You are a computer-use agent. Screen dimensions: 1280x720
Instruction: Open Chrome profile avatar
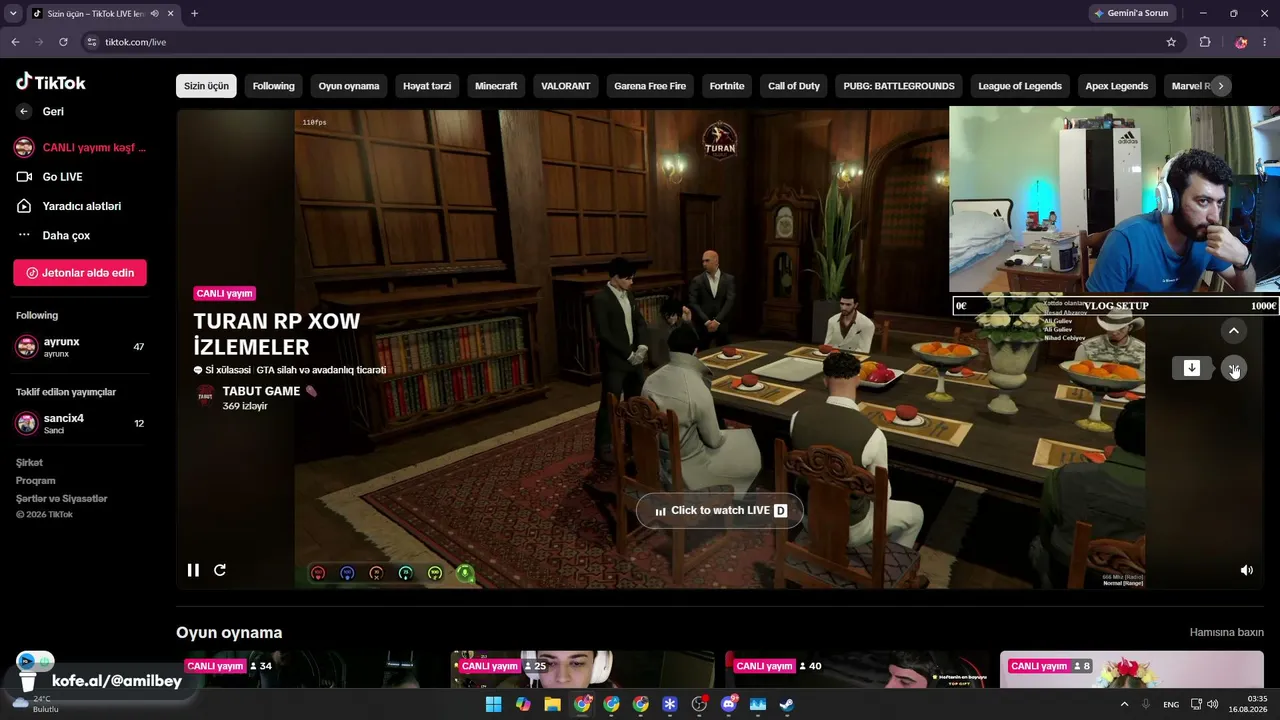point(1241,42)
